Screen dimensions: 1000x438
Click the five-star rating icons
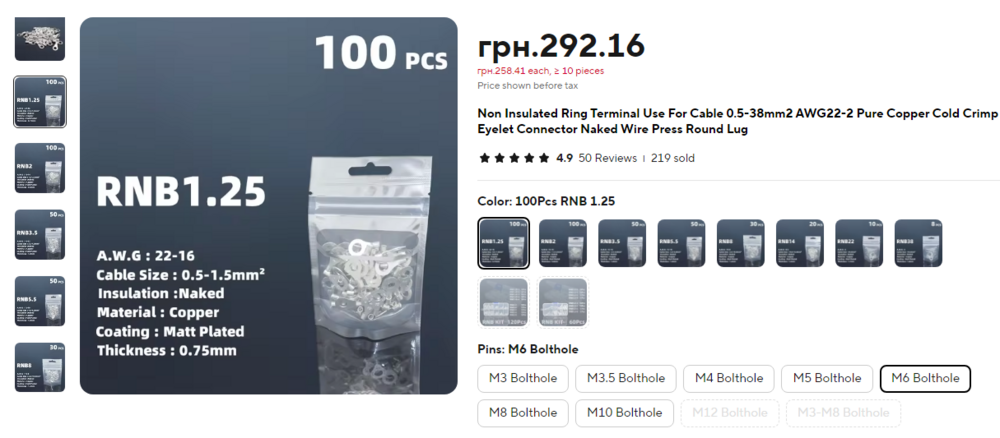coord(514,158)
